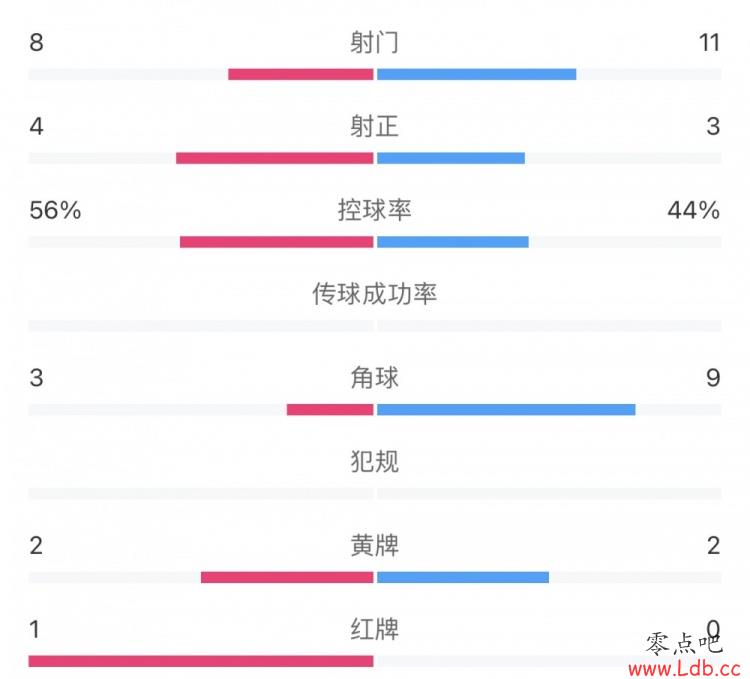Image resolution: width=750 pixels, height=679 pixels.
Task: Click the 红牌 red cards label
Action: tap(374, 629)
